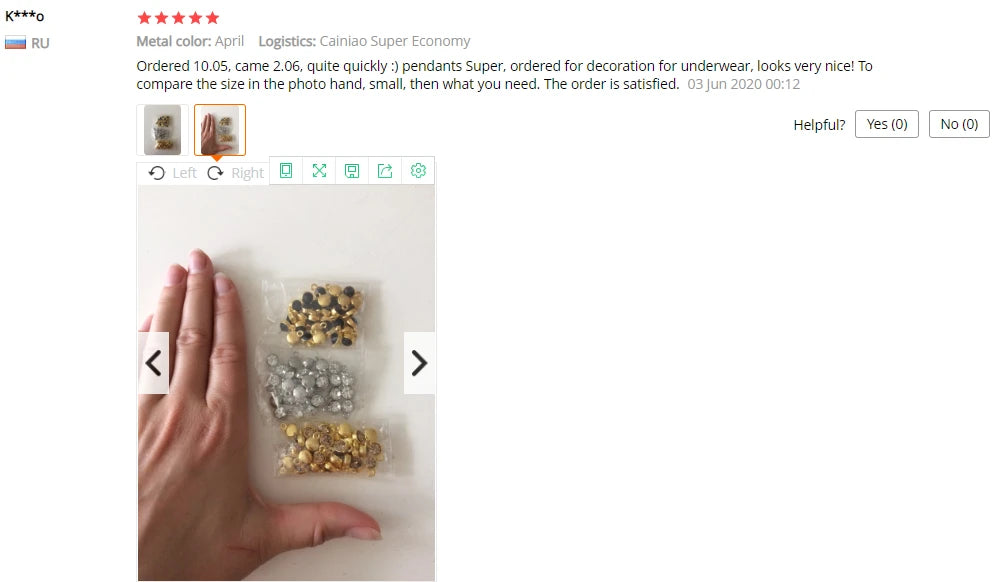Rotate the review photo left
The width and height of the screenshot is (992, 582).
(172, 173)
